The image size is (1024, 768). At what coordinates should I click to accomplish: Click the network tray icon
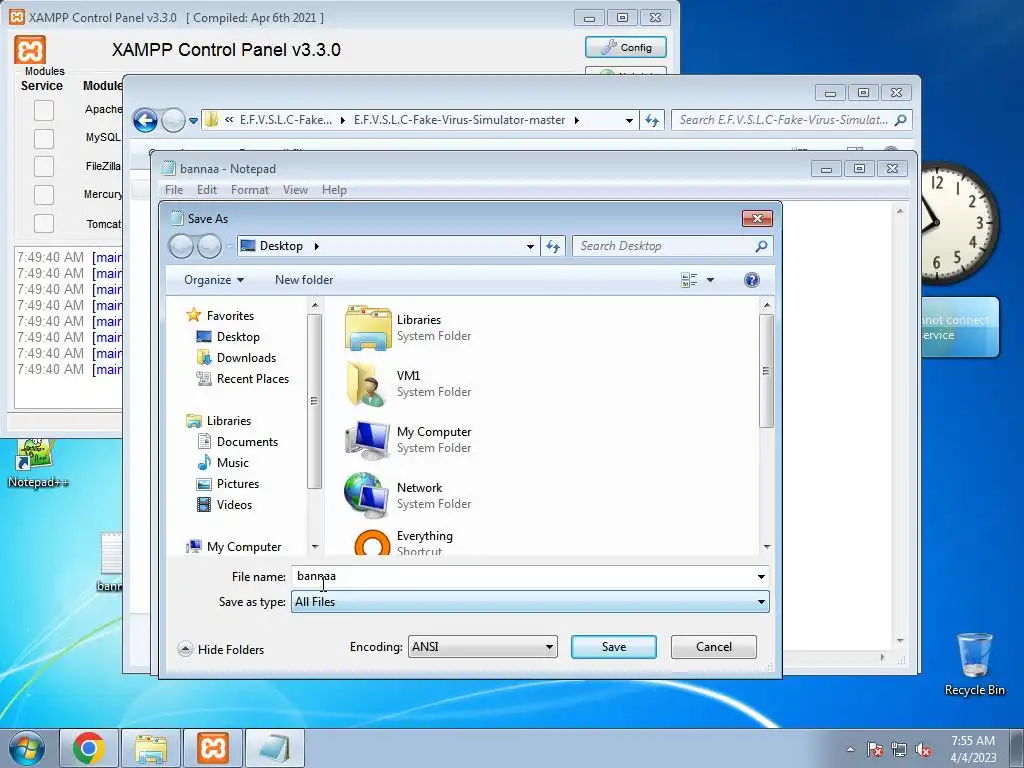pyautogui.click(x=899, y=749)
